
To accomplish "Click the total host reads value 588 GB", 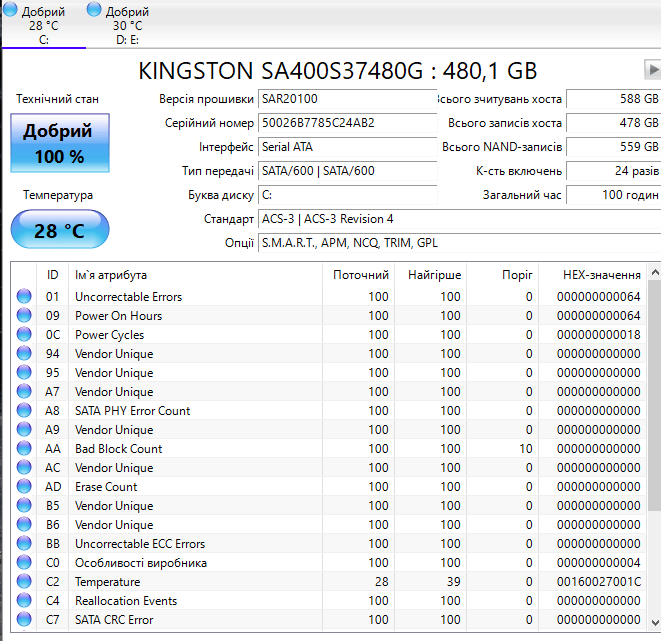I will pos(613,99).
